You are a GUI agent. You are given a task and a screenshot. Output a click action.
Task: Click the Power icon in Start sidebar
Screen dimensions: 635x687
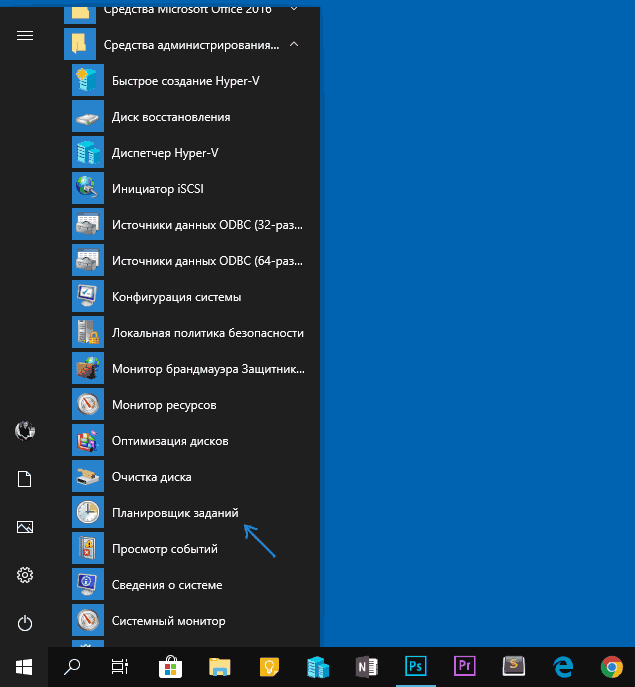(x=25, y=623)
